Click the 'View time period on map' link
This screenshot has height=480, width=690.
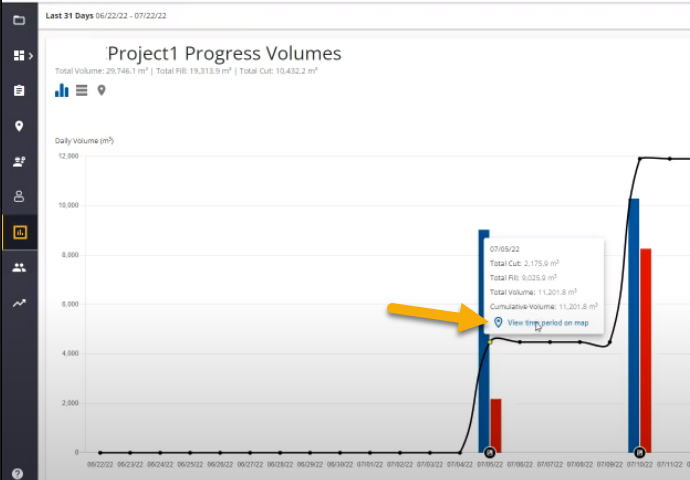pyautogui.click(x=547, y=323)
